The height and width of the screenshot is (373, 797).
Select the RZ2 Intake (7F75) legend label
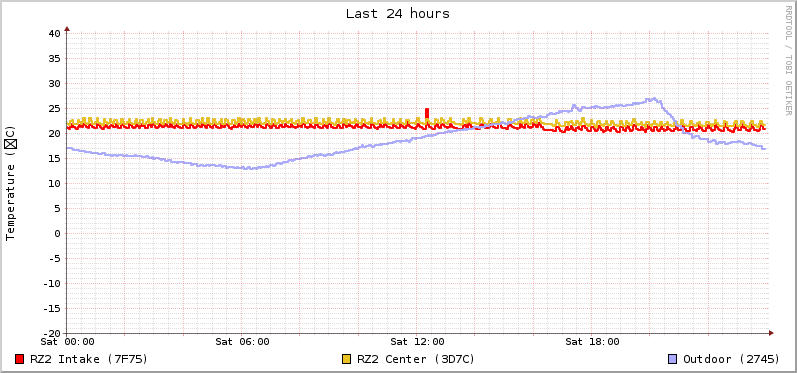tap(88, 359)
